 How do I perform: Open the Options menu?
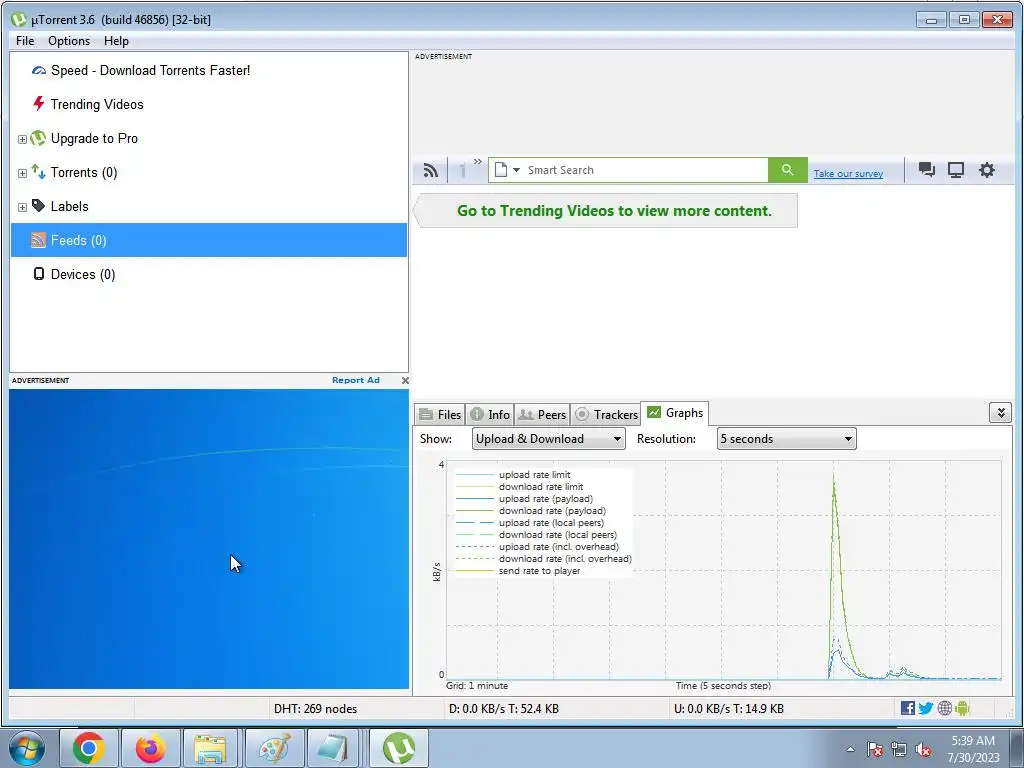tap(69, 40)
